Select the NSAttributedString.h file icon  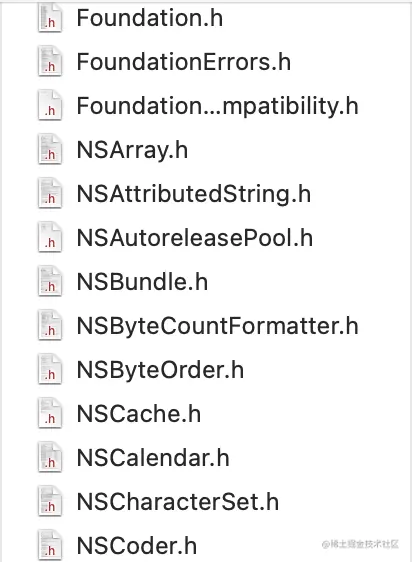(50, 194)
